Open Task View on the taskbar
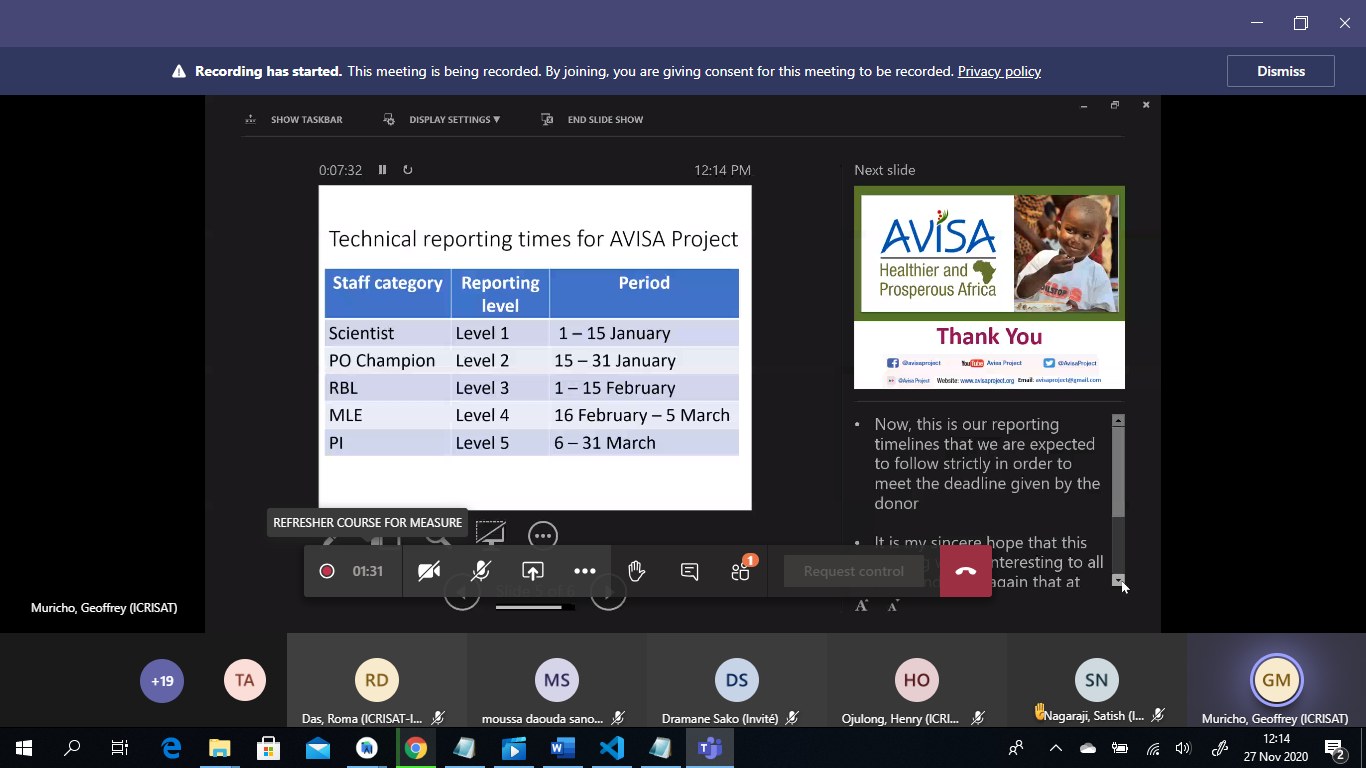The width and height of the screenshot is (1366, 768). tap(120, 747)
